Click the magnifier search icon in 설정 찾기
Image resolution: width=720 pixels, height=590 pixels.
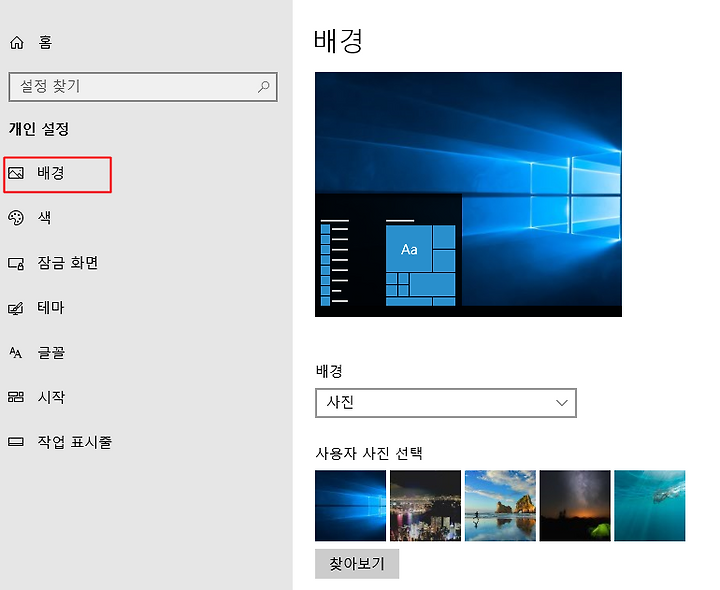264,86
